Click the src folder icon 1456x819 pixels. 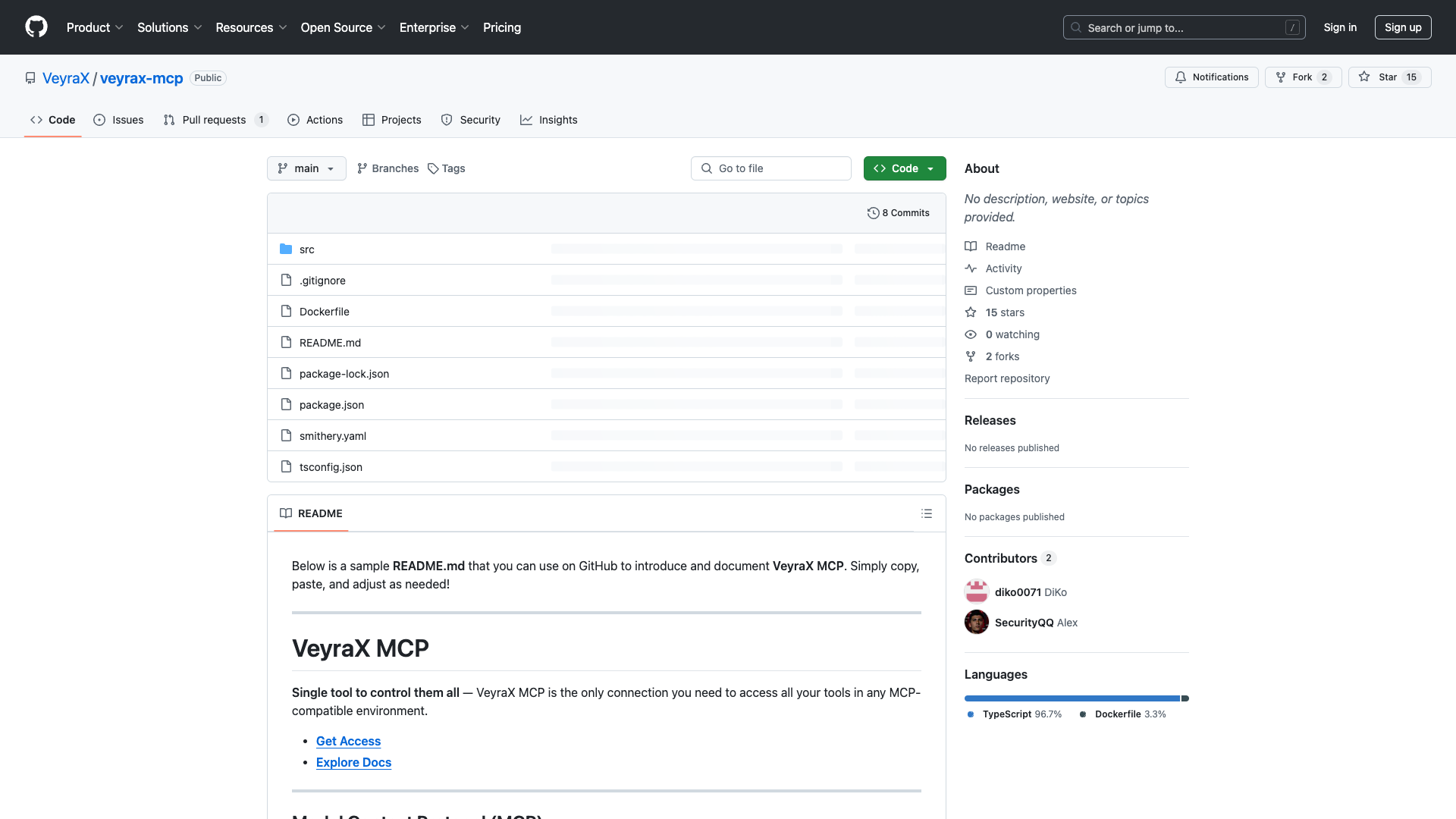pyautogui.click(x=286, y=249)
